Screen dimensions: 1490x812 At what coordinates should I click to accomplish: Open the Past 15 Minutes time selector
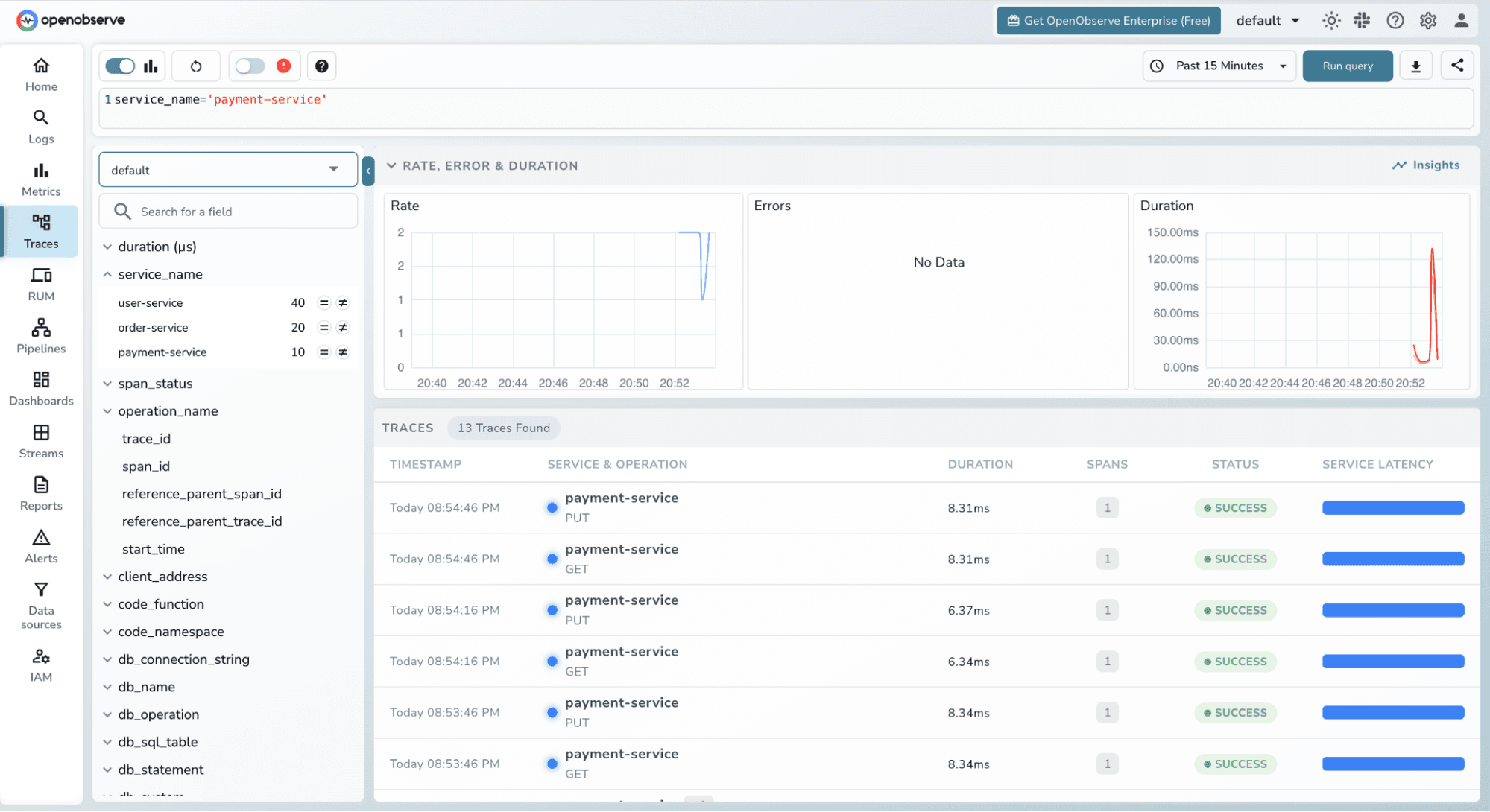pos(1218,66)
